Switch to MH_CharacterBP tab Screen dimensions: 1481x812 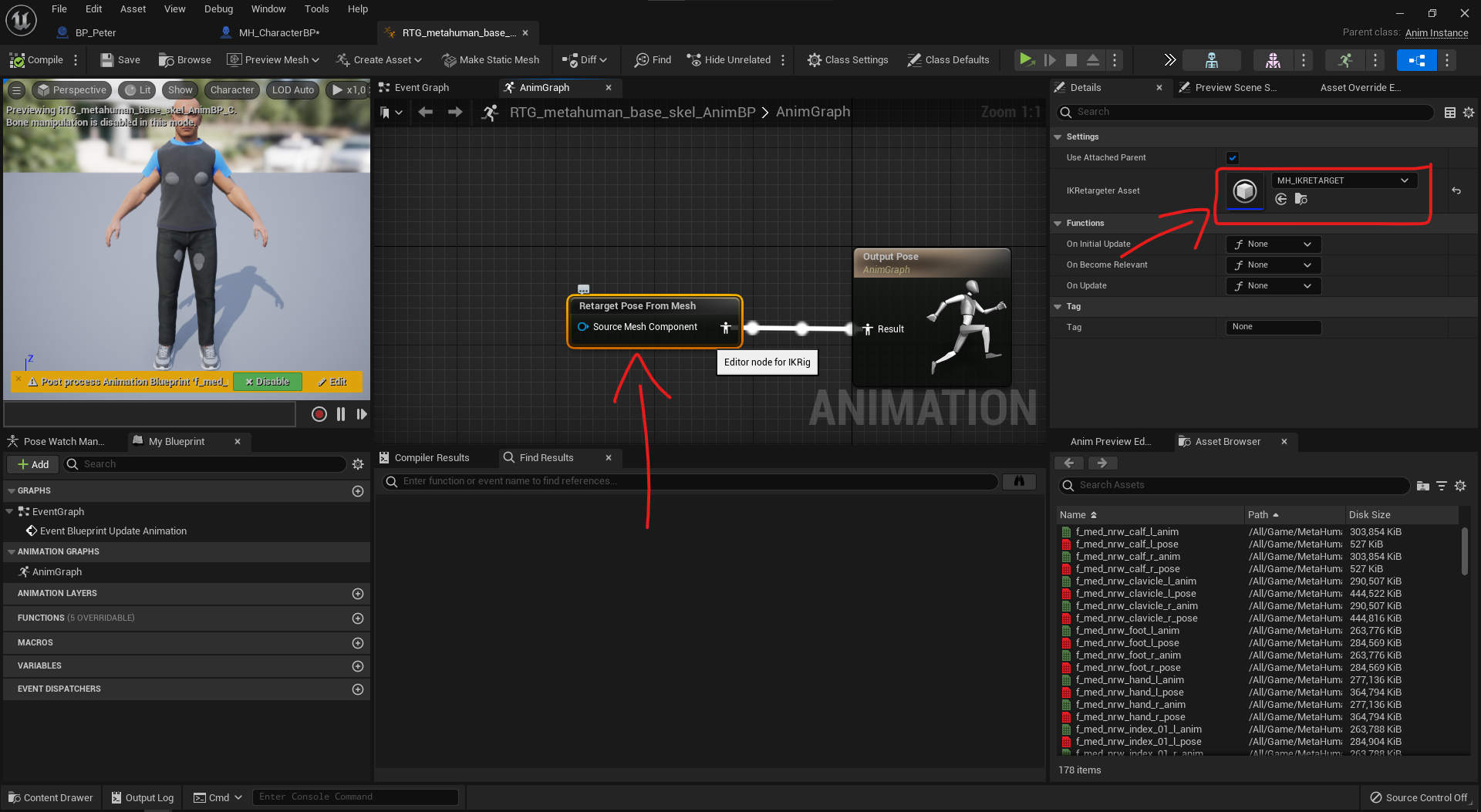click(278, 32)
